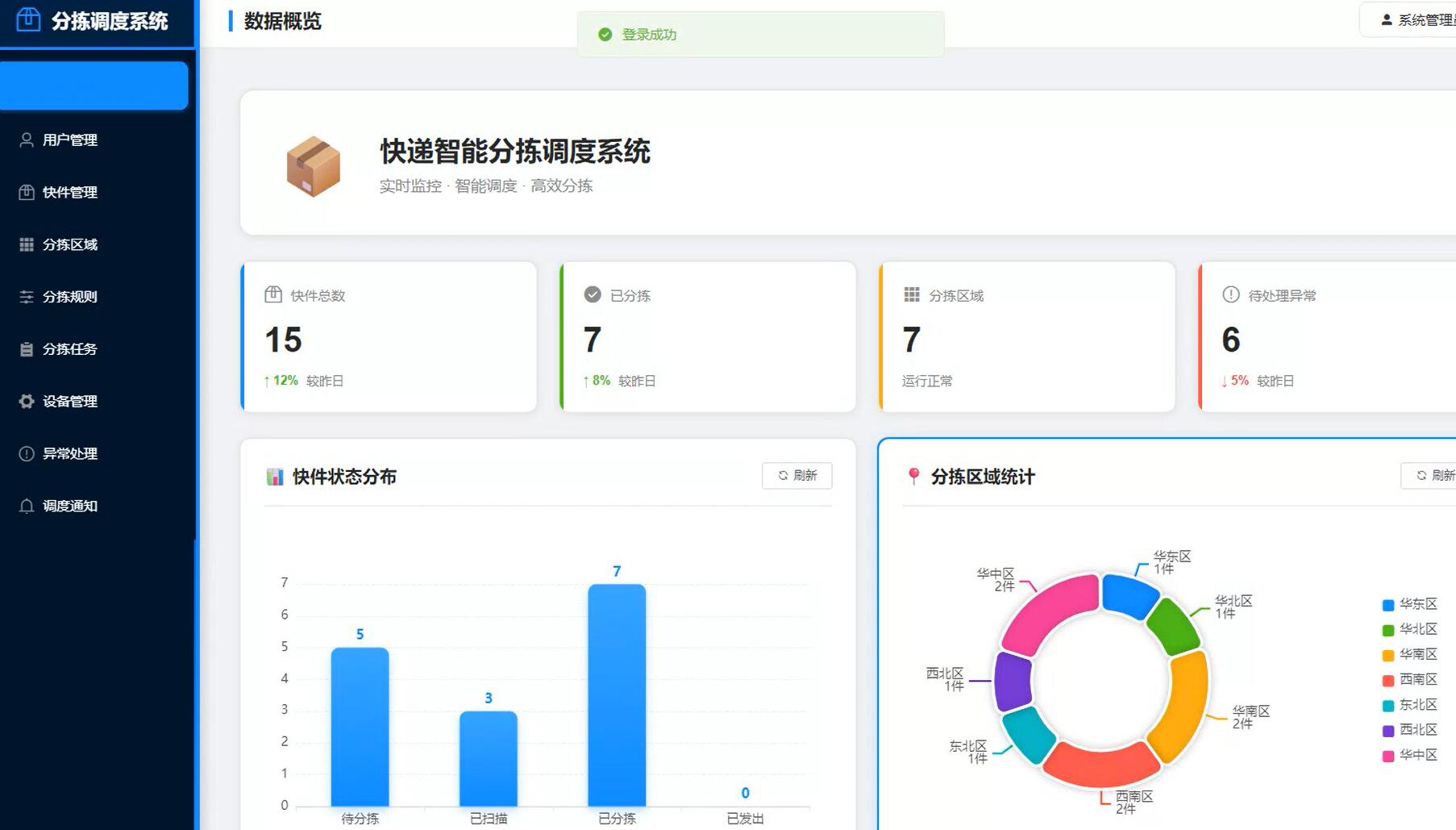Click the 已扫描 bar in the chart
Screen dimensions: 1456x830
(489, 759)
